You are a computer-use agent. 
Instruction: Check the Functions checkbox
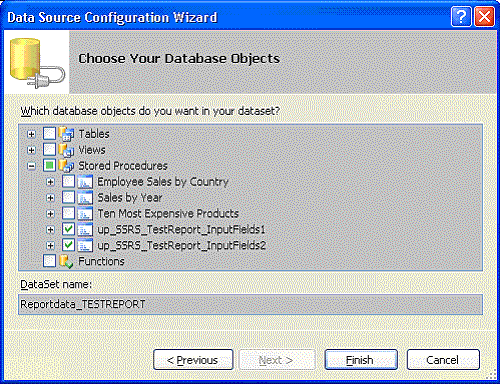click(49, 261)
